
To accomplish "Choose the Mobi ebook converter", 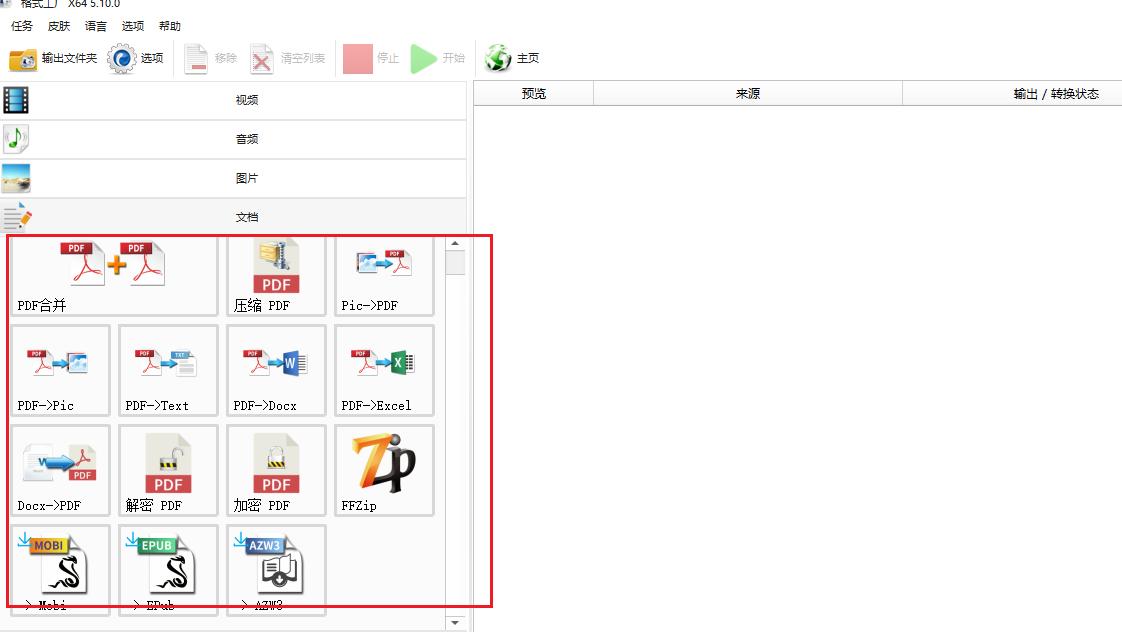I will 60,570.
